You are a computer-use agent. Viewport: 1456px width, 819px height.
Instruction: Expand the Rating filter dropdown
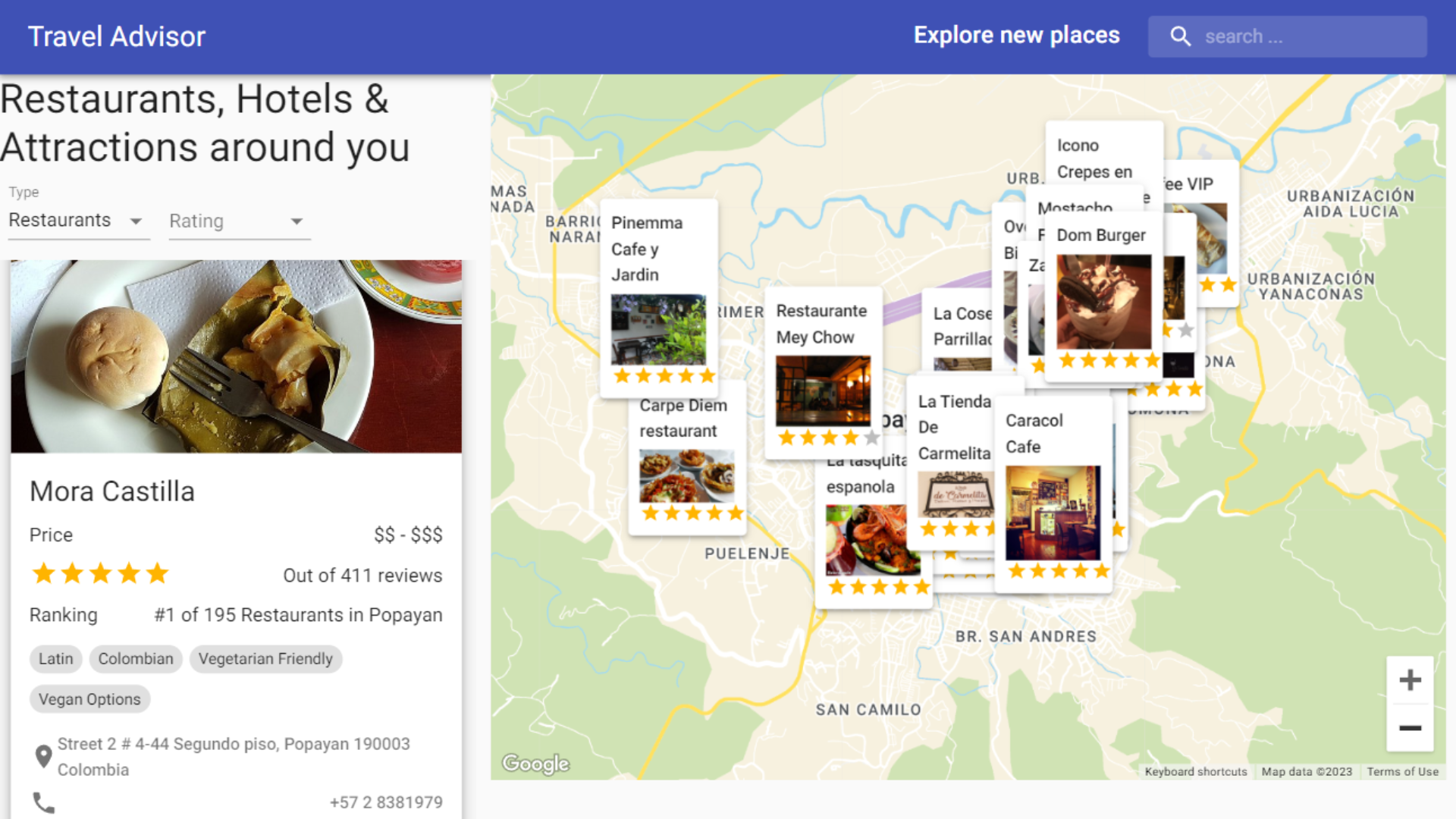[239, 221]
